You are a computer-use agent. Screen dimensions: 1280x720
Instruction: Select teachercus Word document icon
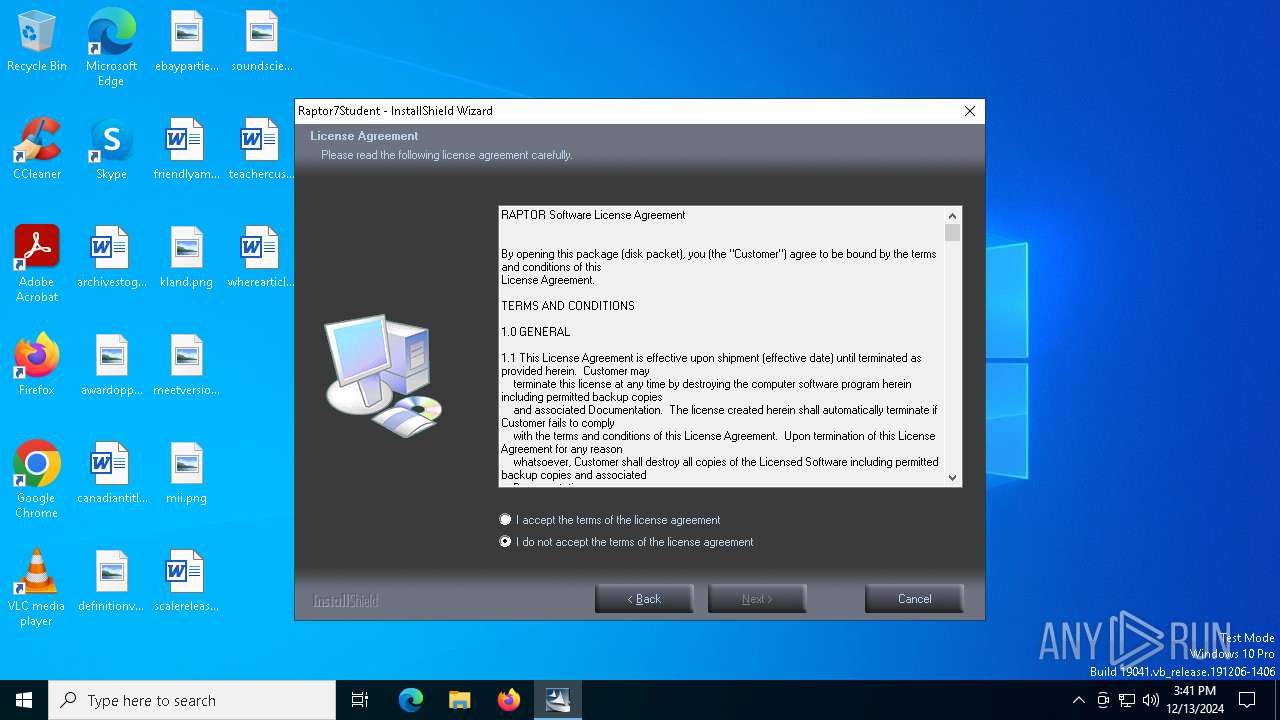pyautogui.click(x=261, y=150)
